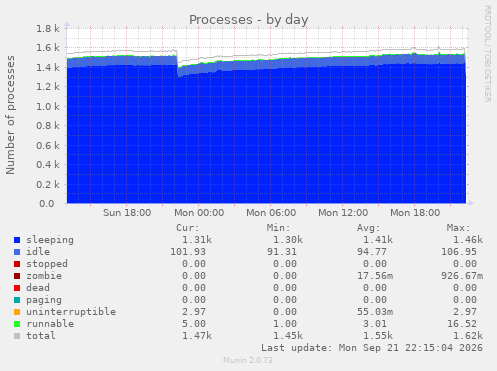
Task: Click the 'Avg:' column header
Action: tap(368, 228)
